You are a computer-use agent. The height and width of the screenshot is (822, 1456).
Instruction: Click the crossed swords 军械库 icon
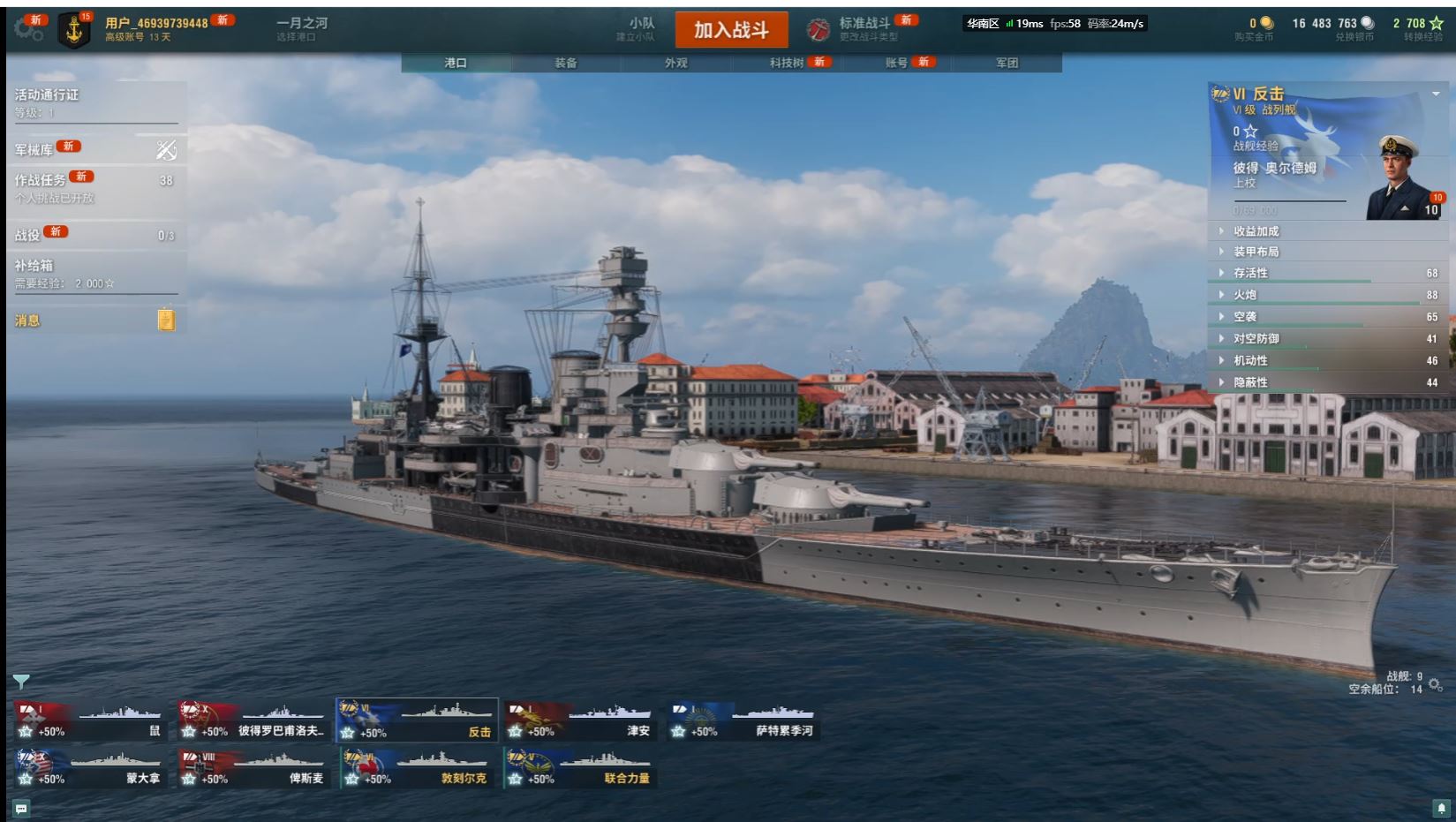[x=166, y=150]
